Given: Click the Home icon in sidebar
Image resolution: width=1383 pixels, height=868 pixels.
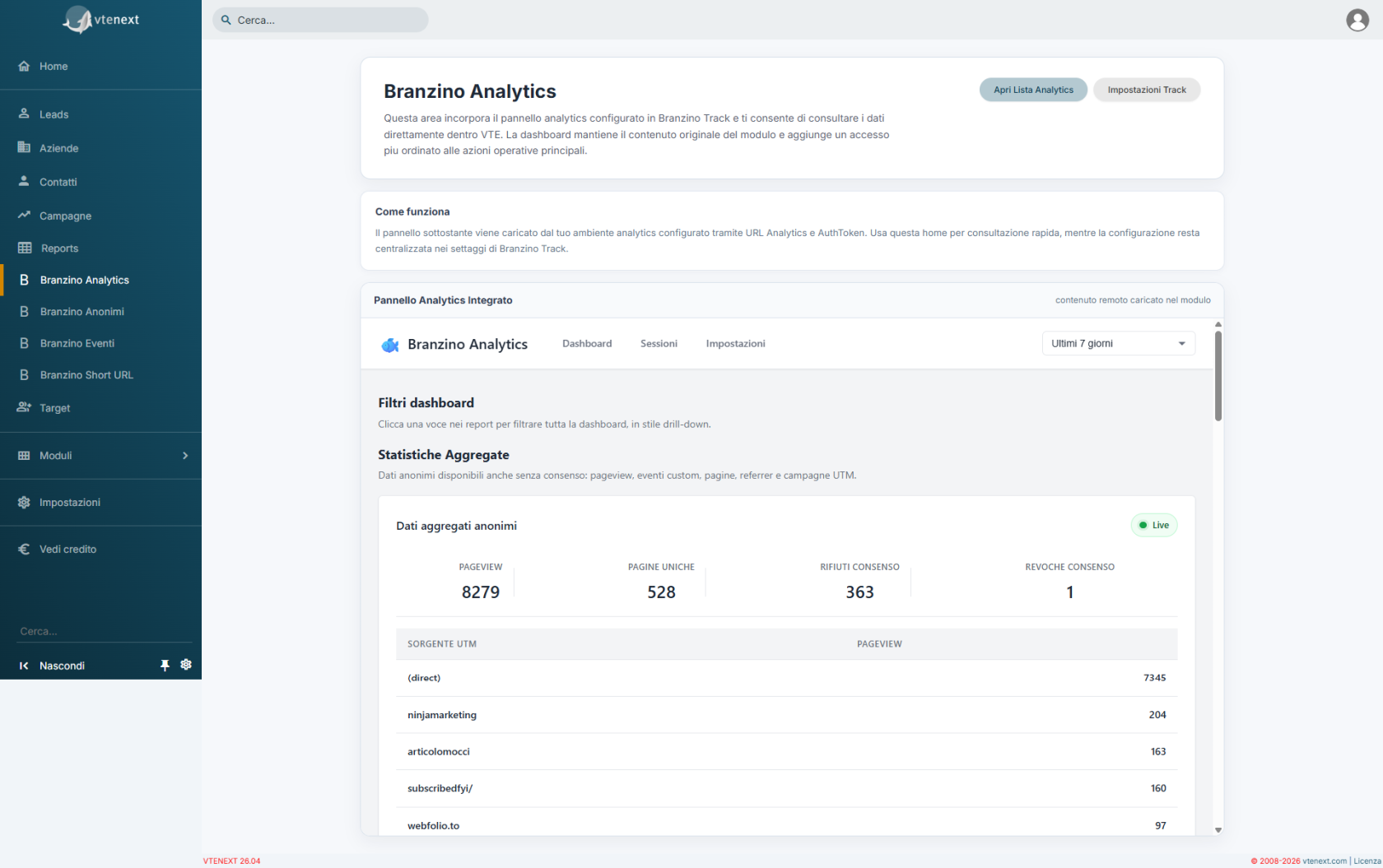Looking at the screenshot, I should pyautogui.click(x=24, y=66).
